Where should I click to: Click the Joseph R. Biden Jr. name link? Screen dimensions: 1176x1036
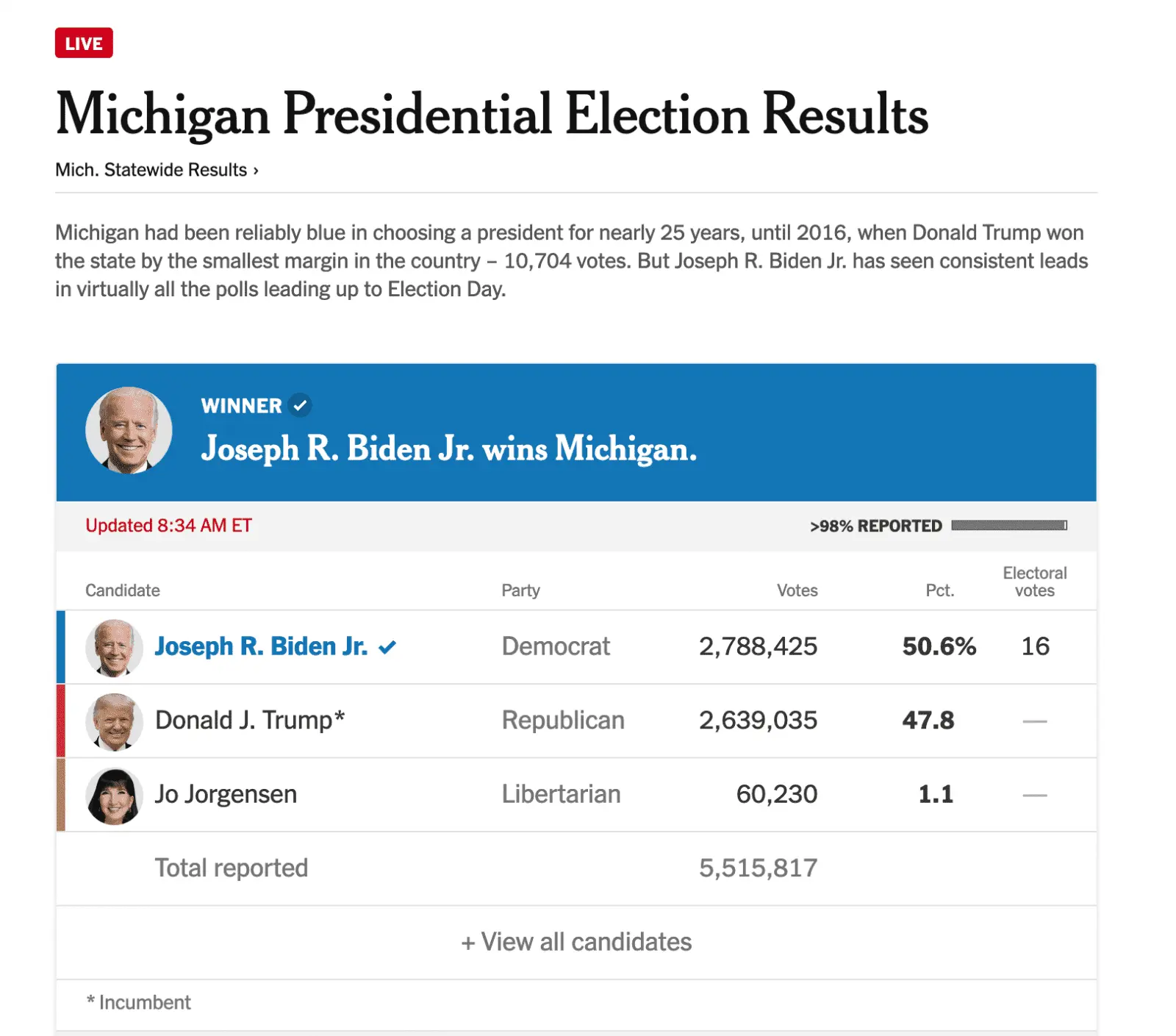(261, 646)
